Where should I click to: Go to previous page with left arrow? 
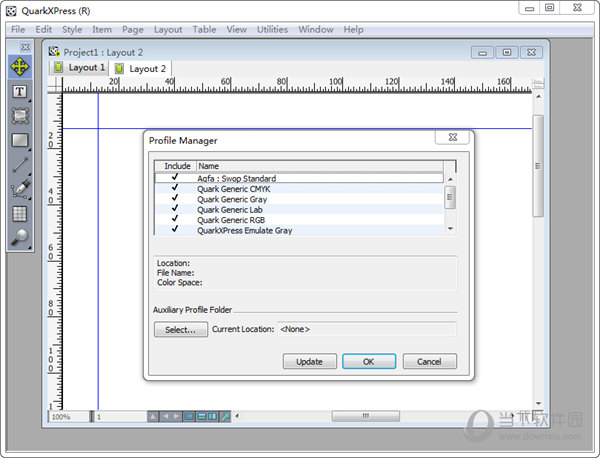tap(165, 416)
